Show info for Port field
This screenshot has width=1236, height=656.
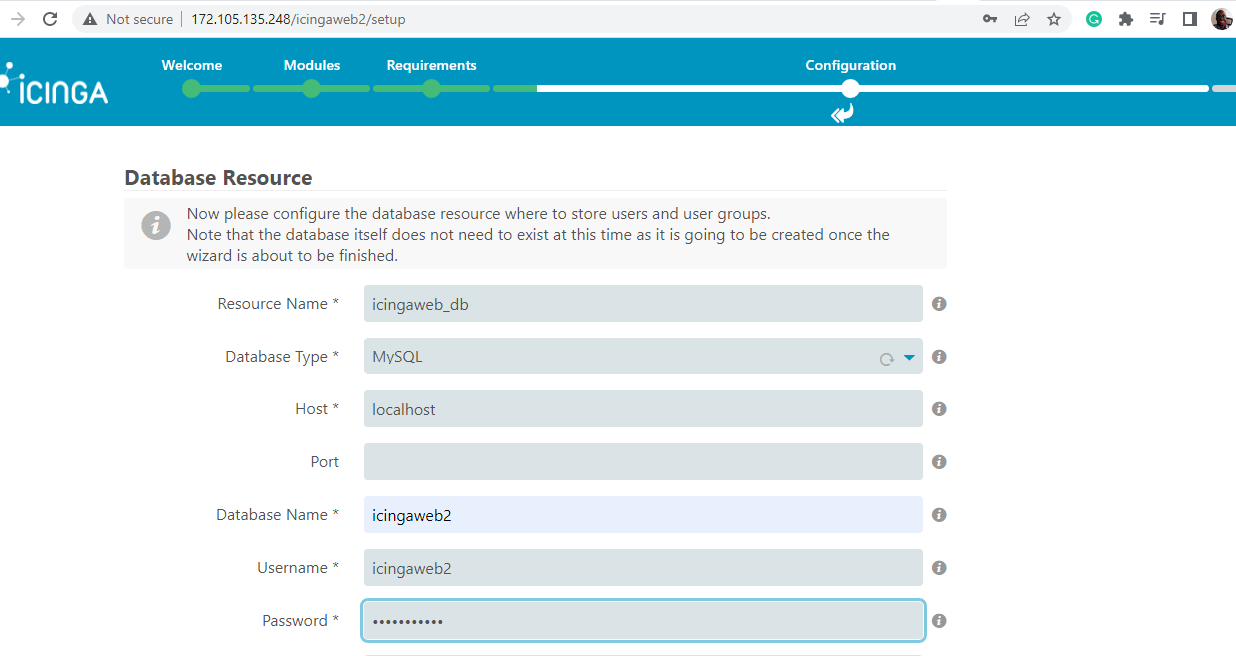click(x=939, y=462)
